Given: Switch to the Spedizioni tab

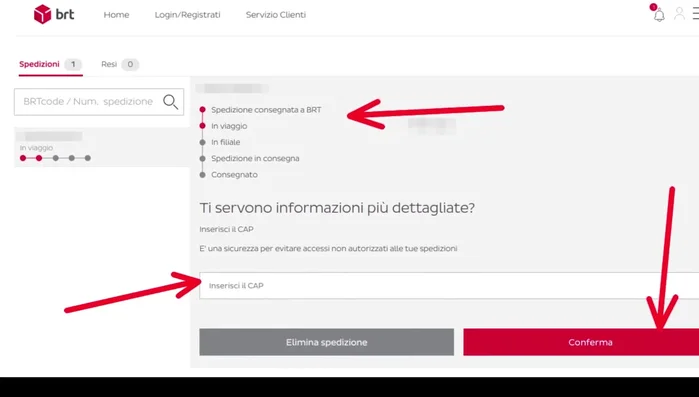Looking at the screenshot, I should 50,65.
